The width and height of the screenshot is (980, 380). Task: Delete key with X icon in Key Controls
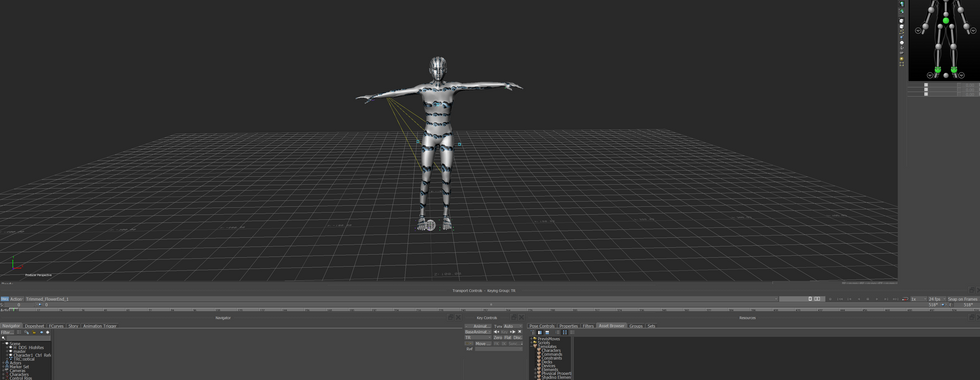[519, 332]
